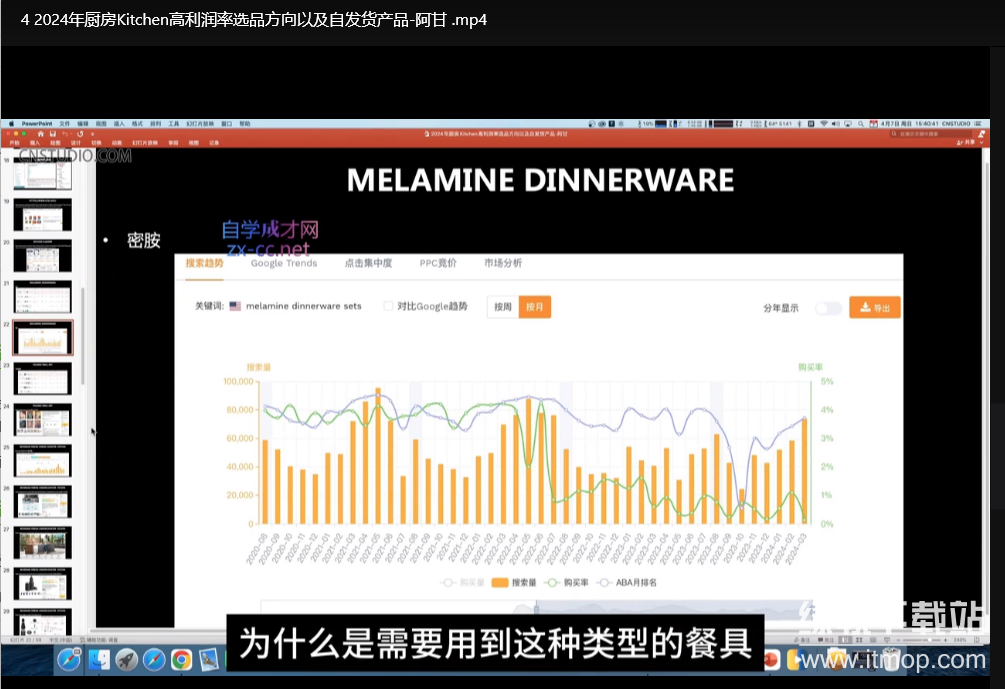Check the 对比Google趋势 checkbox
Image resolution: width=1005 pixels, height=689 pixels.
(389, 306)
